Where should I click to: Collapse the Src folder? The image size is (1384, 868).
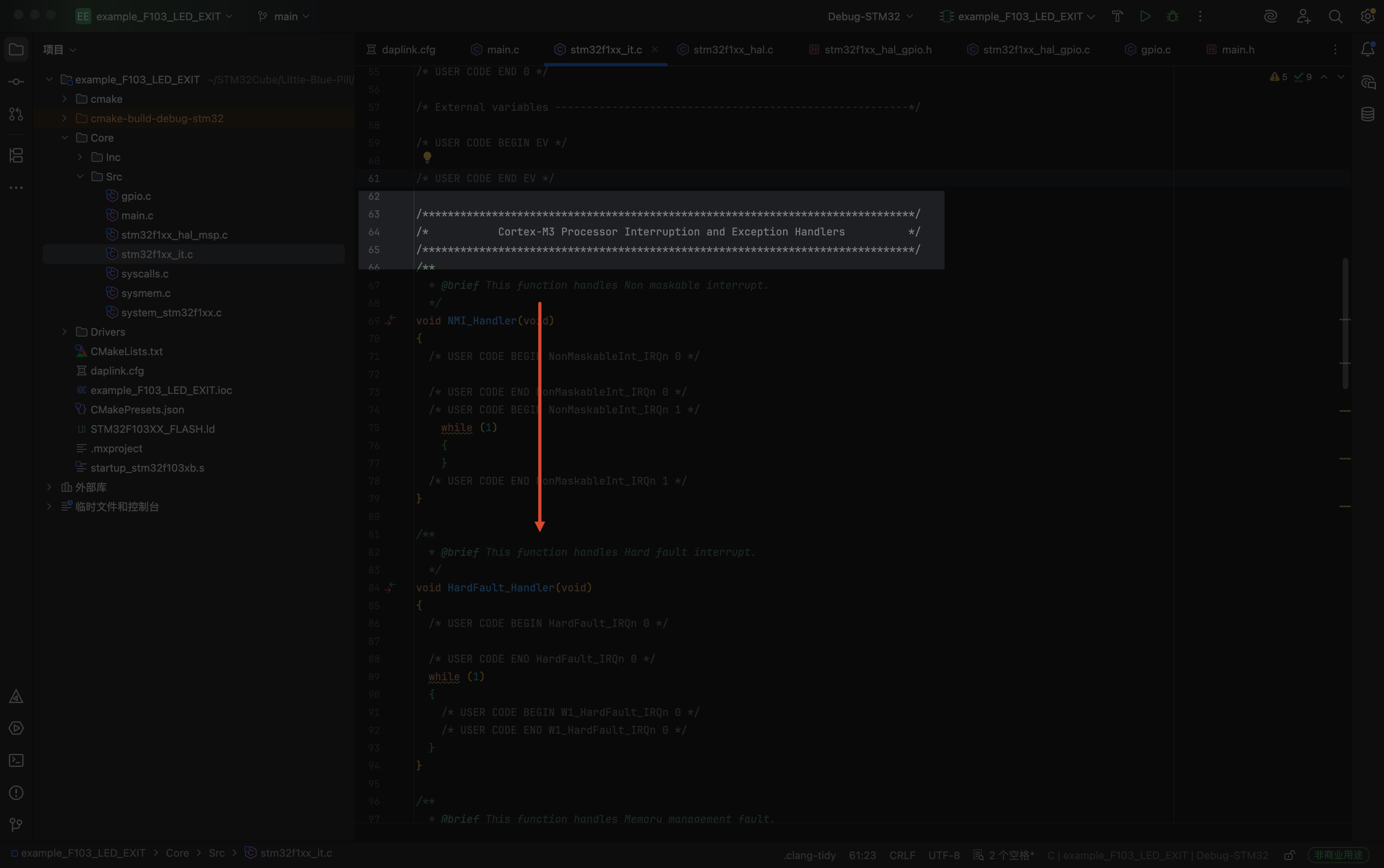pos(81,177)
